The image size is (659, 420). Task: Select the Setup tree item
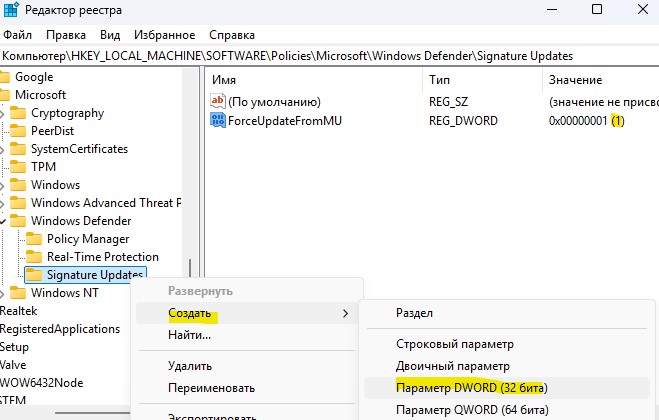tap(14, 347)
